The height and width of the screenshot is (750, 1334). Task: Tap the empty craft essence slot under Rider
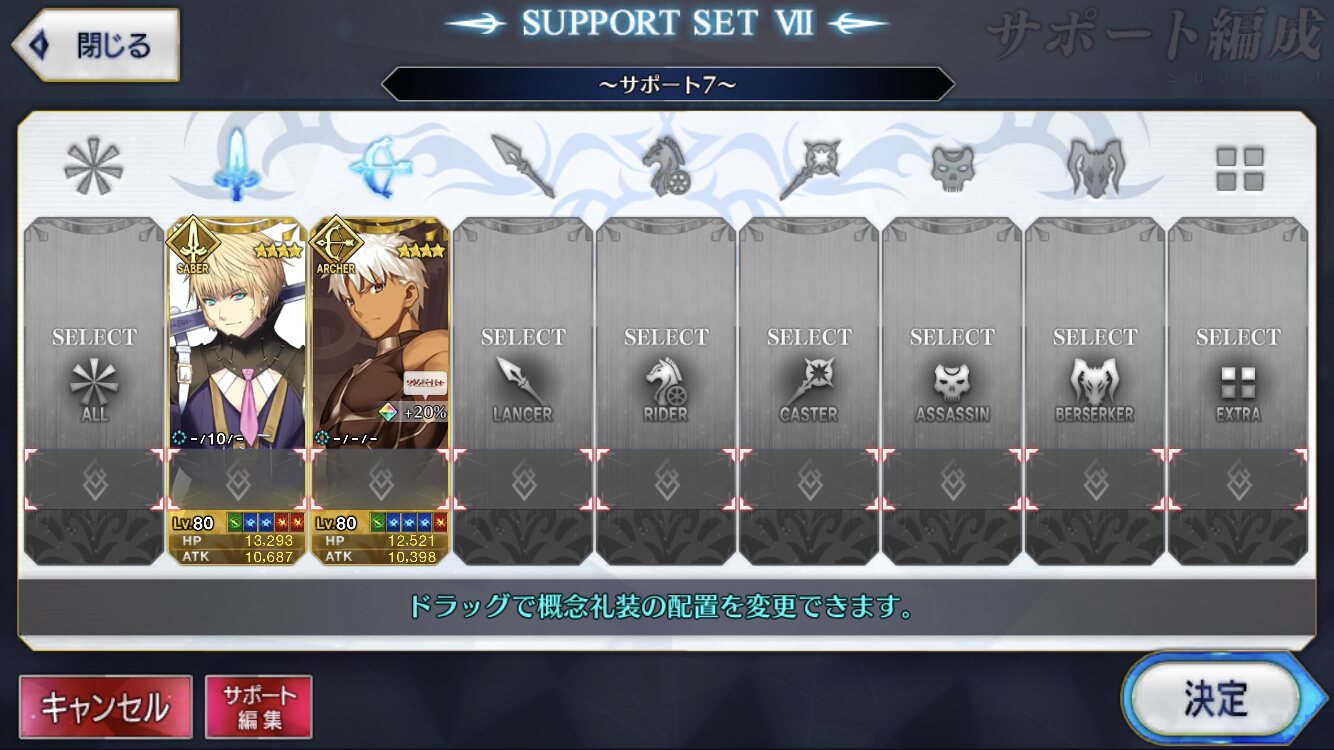click(x=666, y=480)
